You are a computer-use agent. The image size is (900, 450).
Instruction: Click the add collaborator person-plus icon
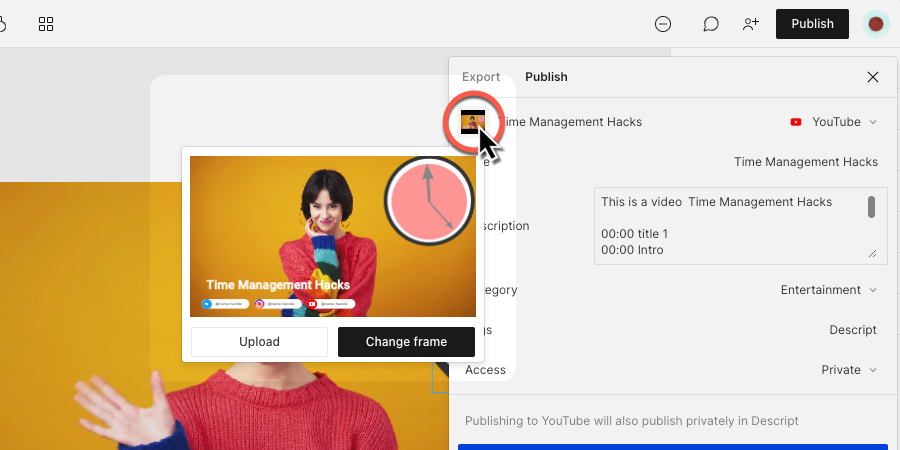click(x=751, y=24)
